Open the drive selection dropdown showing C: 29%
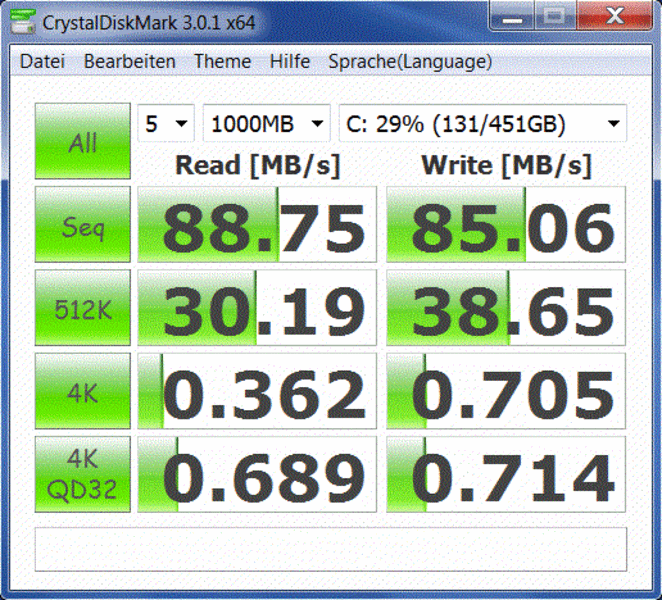 coord(483,123)
